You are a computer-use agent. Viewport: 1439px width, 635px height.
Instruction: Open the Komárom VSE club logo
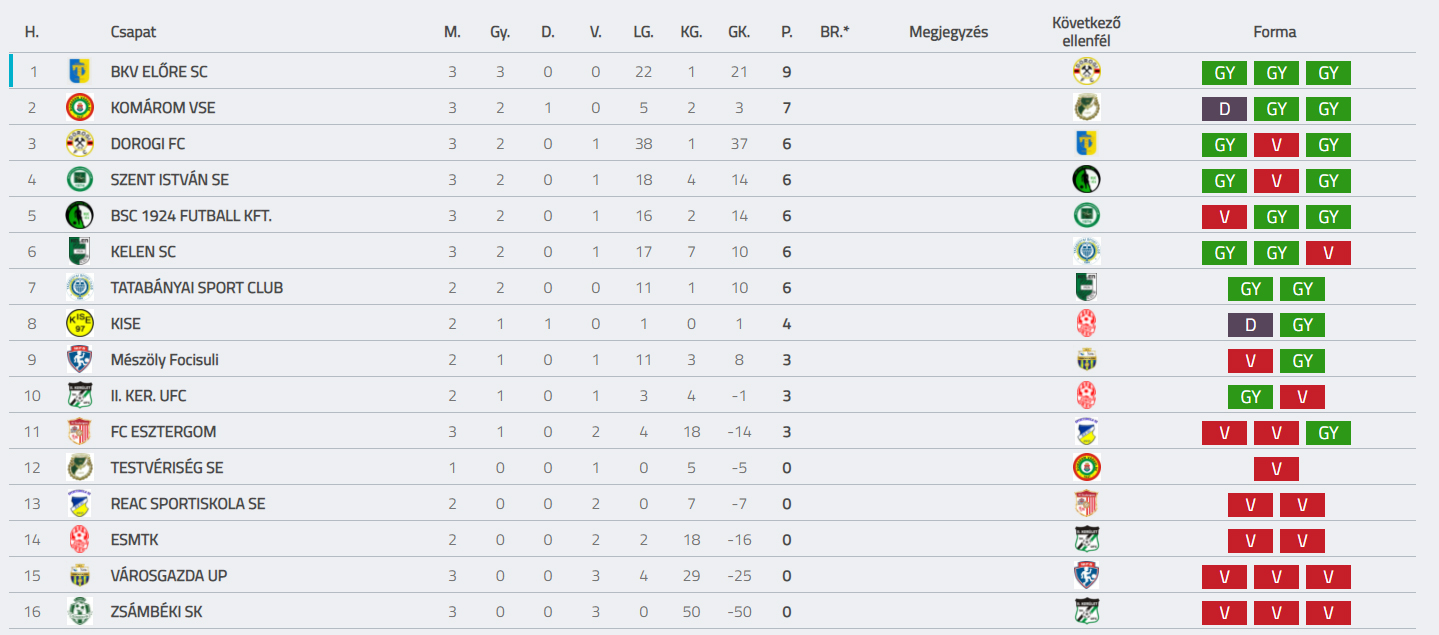(x=79, y=108)
